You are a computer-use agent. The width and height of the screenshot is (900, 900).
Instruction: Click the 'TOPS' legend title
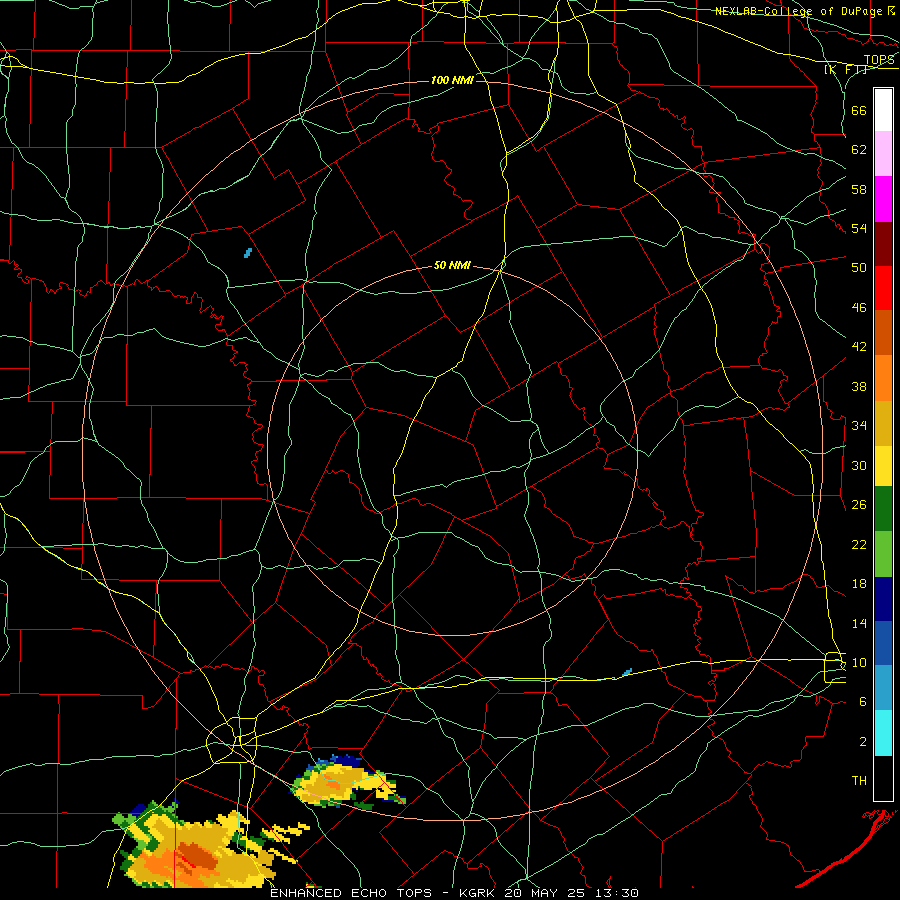(879, 60)
